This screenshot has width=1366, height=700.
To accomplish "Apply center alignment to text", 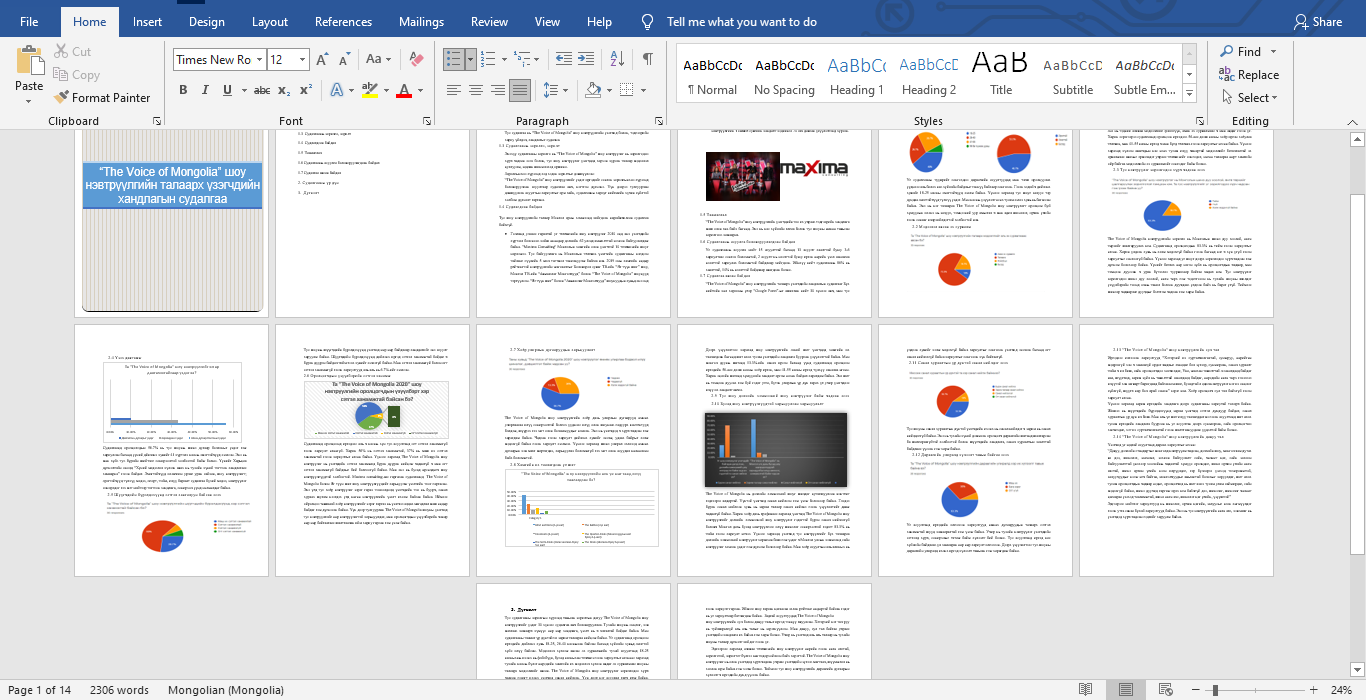I will [x=477, y=90].
